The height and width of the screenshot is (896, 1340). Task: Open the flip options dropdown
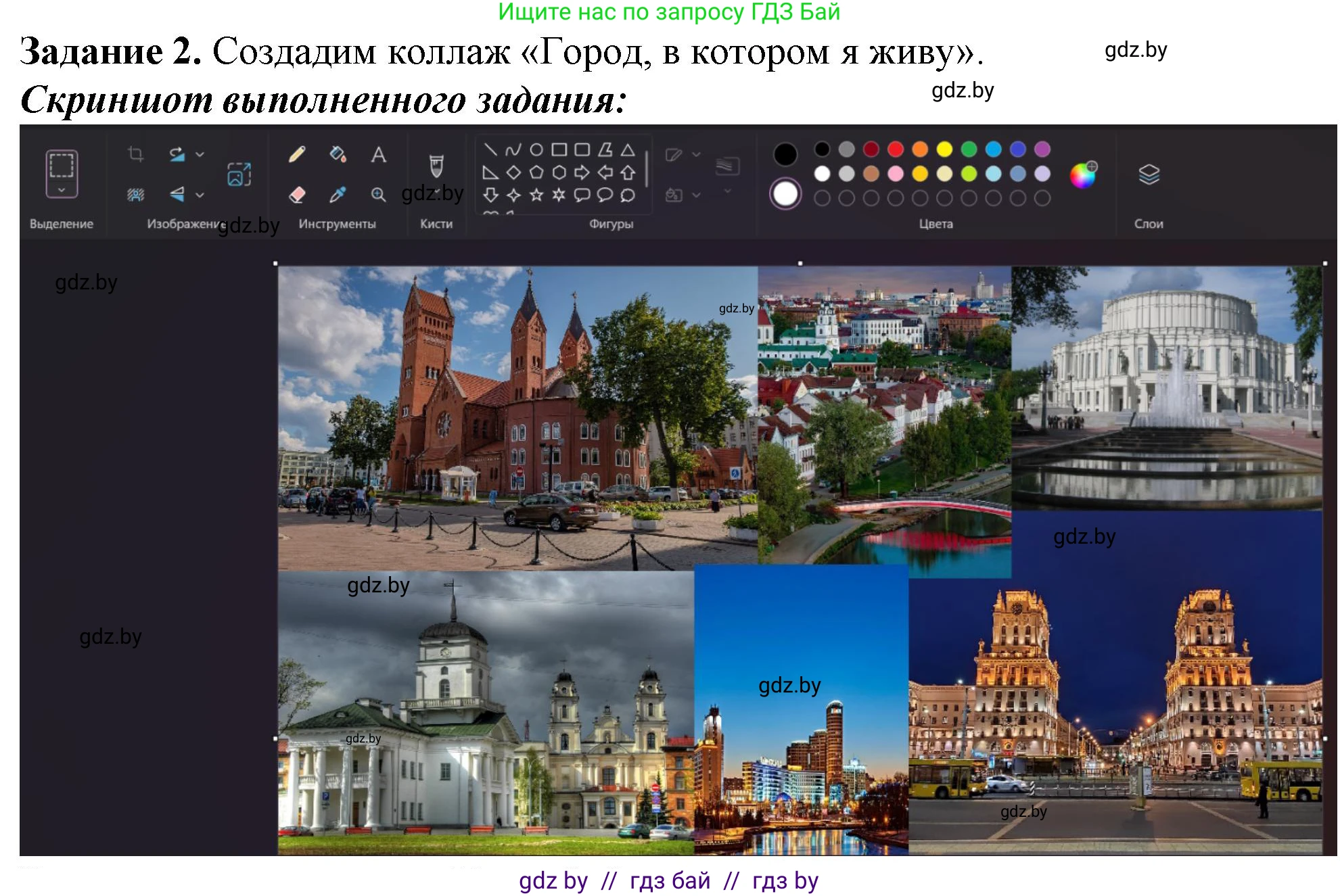tap(199, 195)
